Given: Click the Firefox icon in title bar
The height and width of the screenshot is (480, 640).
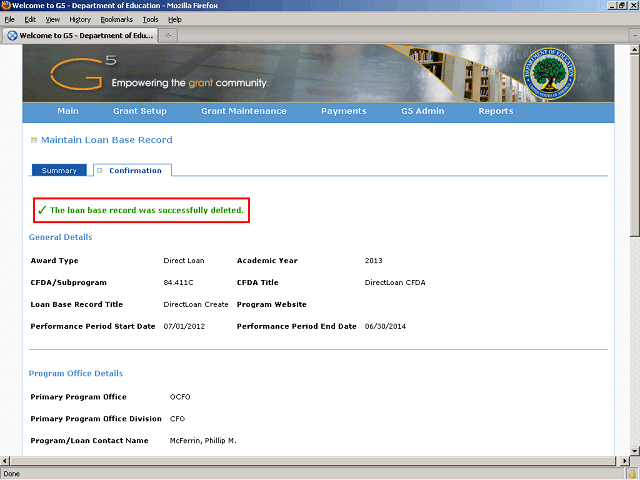Looking at the screenshot, I should pyautogui.click(x=6, y=5).
